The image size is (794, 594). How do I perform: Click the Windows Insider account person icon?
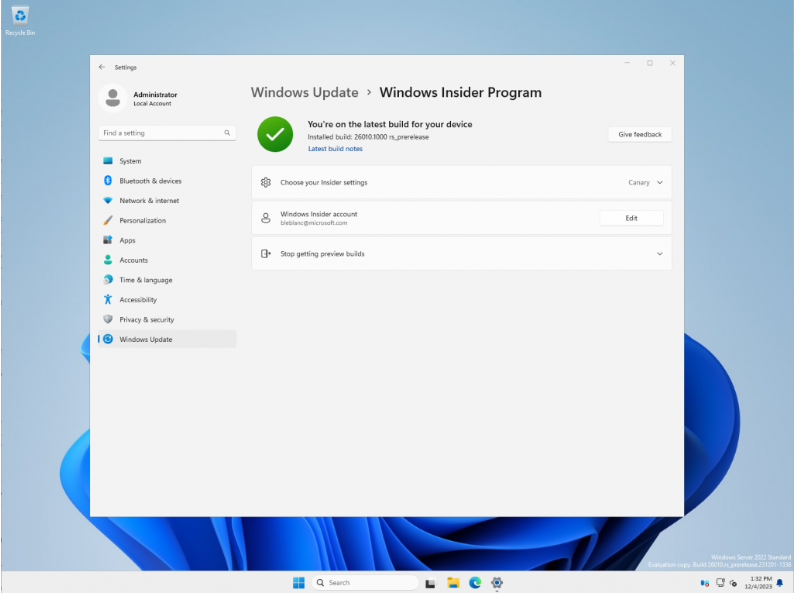coord(265,218)
